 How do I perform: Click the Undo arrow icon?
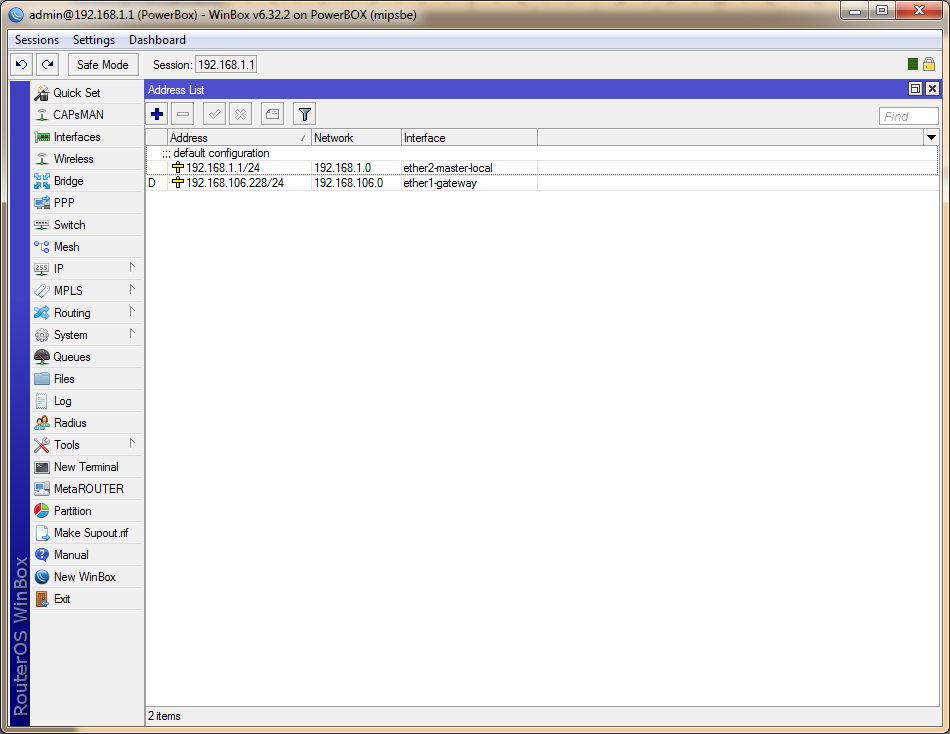21,64
